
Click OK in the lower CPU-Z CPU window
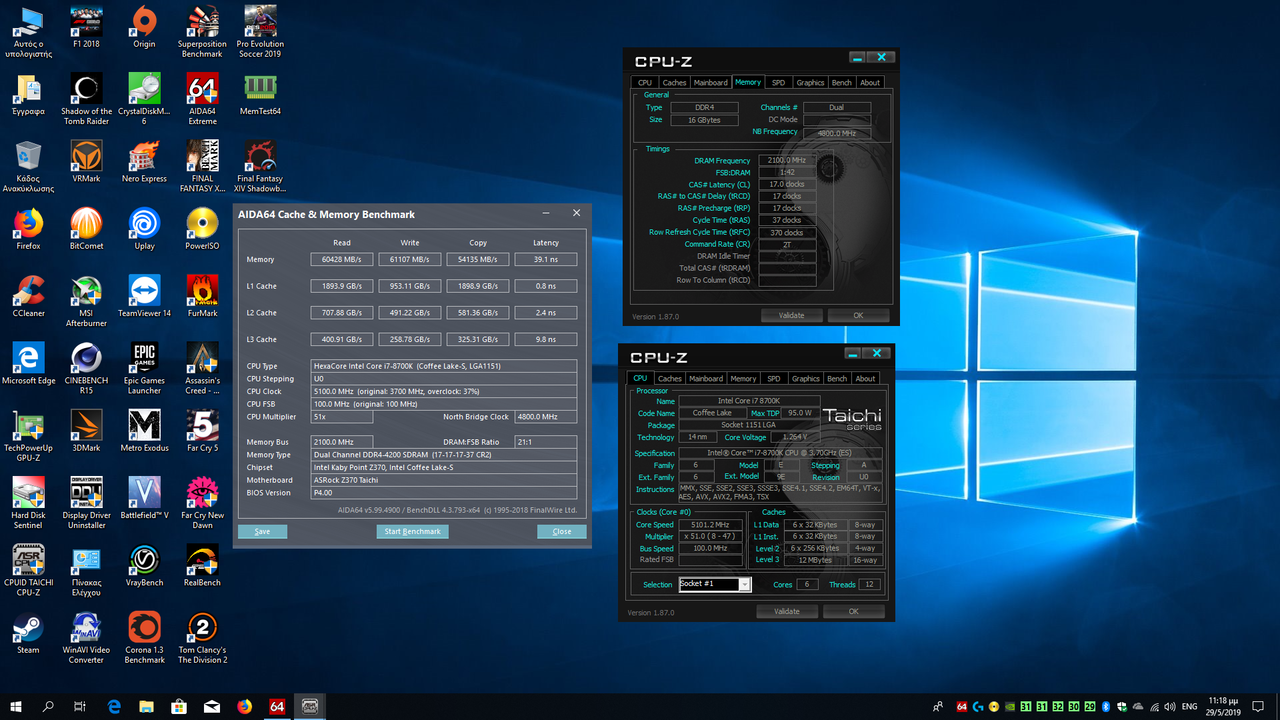coord(854,611)
